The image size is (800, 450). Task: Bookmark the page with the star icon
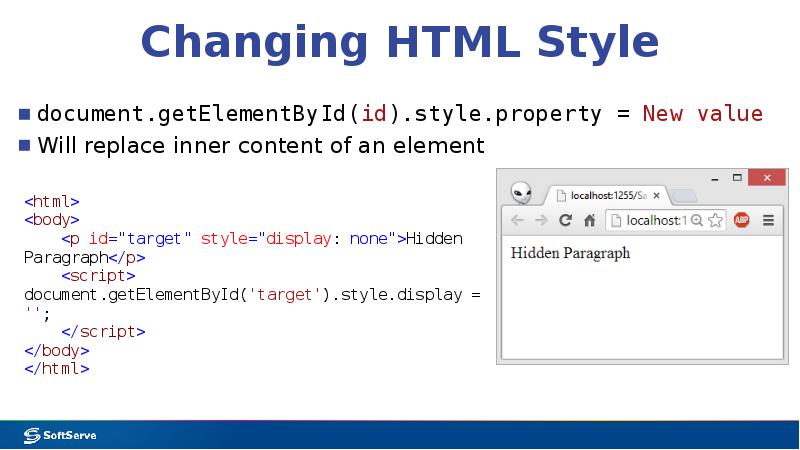point(715,220)
